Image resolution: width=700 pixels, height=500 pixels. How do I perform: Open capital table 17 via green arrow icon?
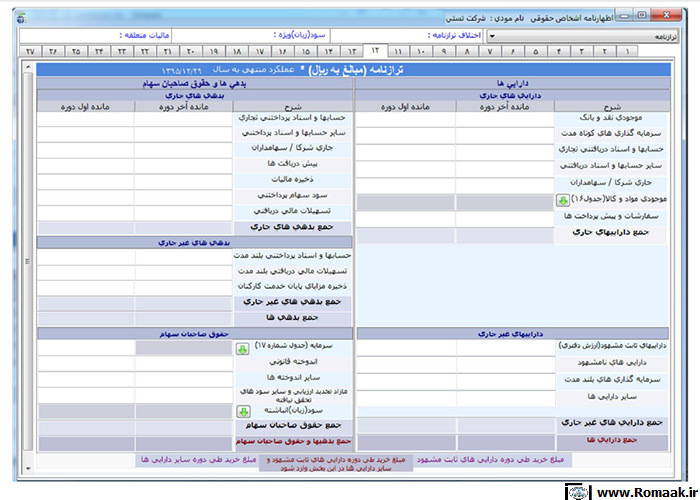242,349
